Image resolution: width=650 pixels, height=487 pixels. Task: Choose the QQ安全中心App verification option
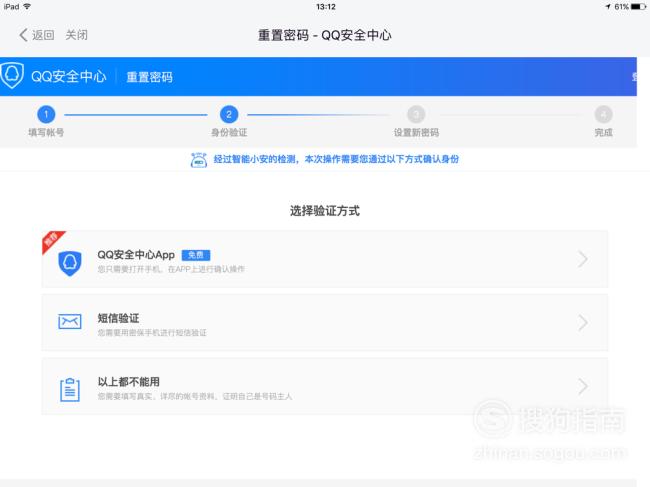point(325,259)
